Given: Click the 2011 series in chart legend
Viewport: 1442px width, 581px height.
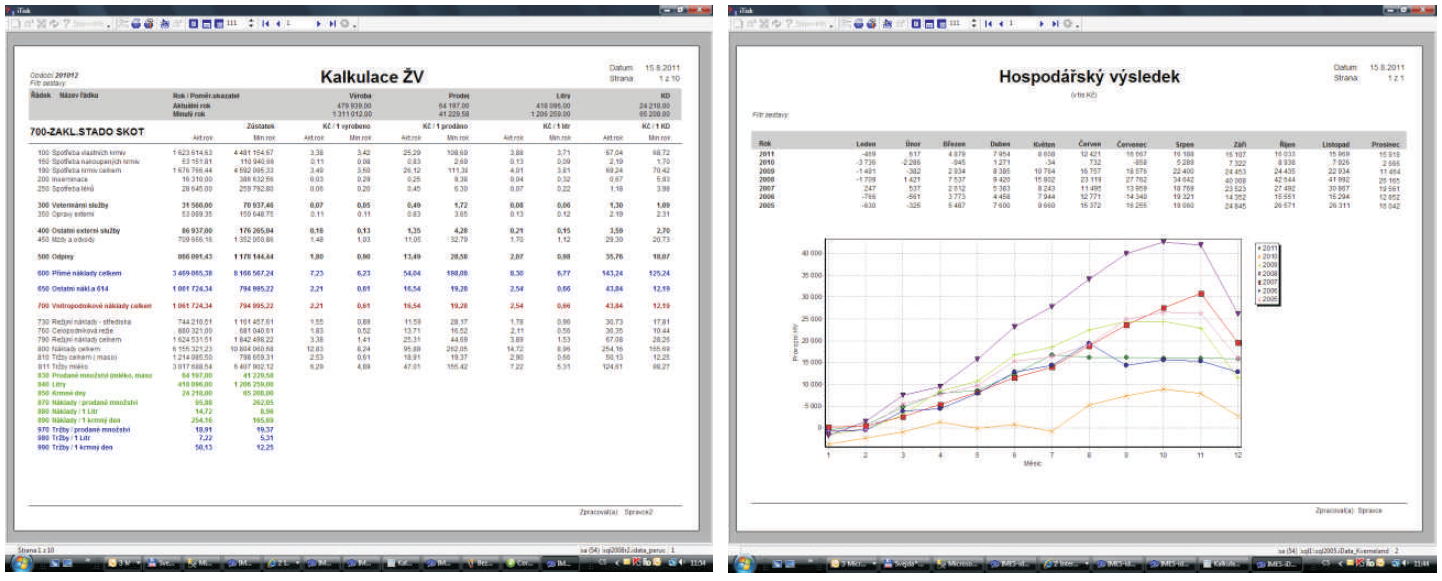Looking at the screenshot, I should point(1266,247).
